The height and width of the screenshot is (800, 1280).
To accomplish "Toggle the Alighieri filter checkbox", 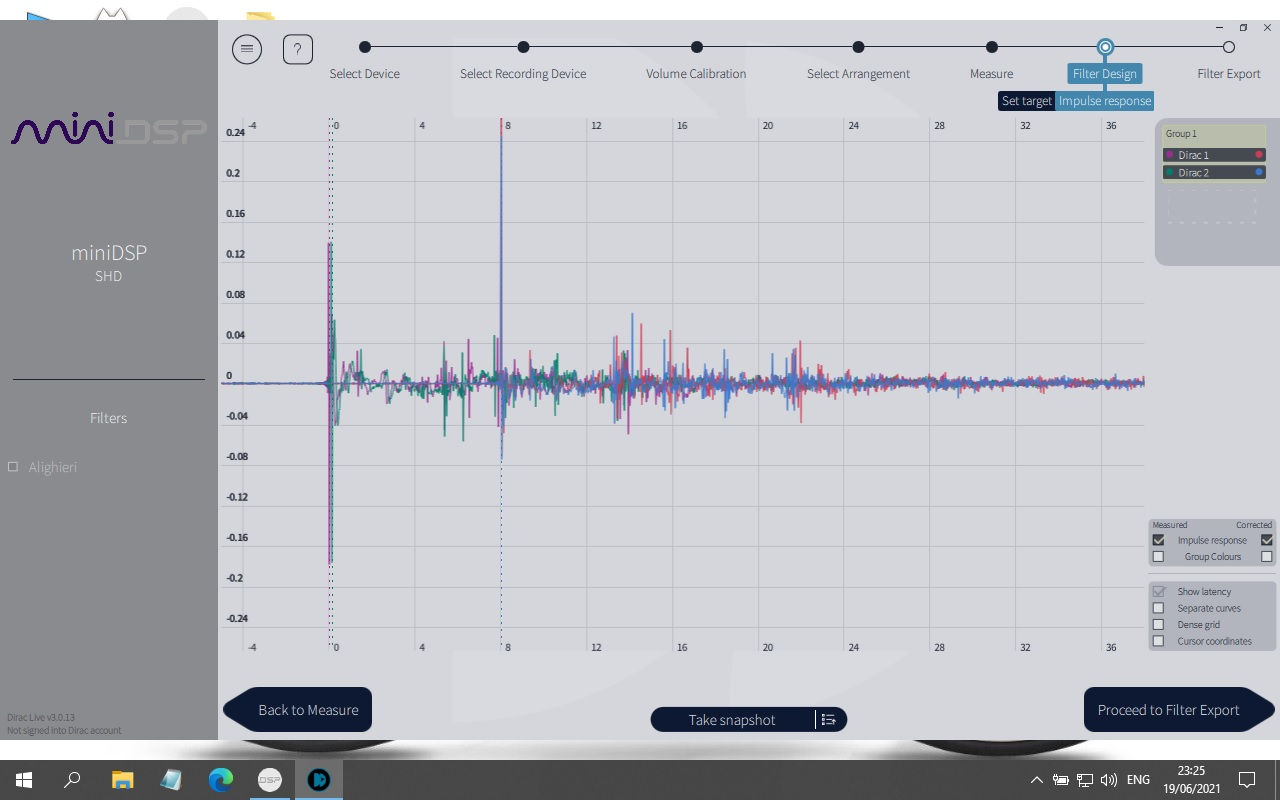I will 13,467.
